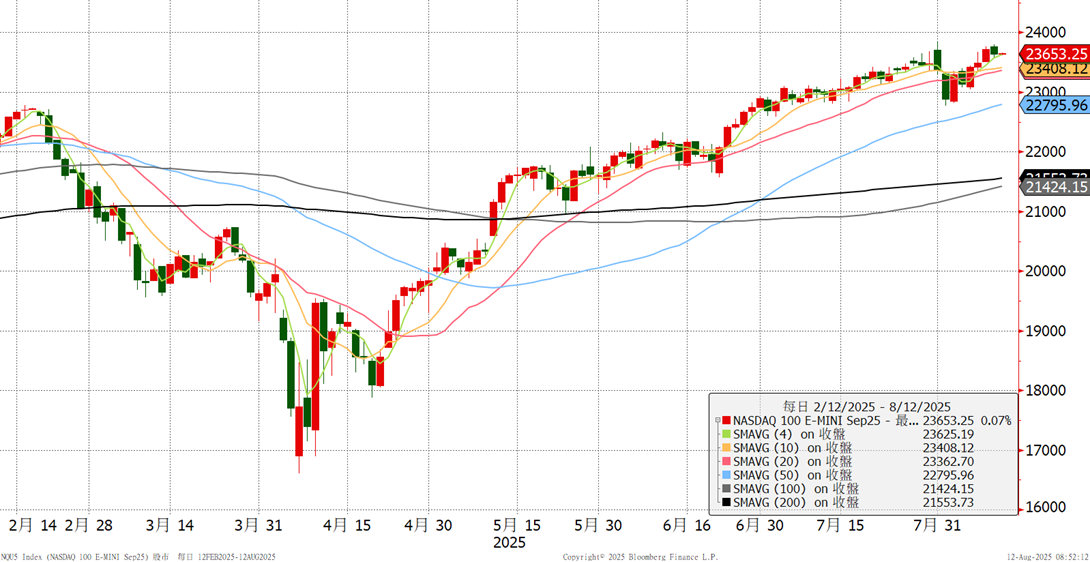The height and width of the screenshot is (562, 1090).
Task: Click the black SMAVG (200) legend swatch
Action: point(726,502)
